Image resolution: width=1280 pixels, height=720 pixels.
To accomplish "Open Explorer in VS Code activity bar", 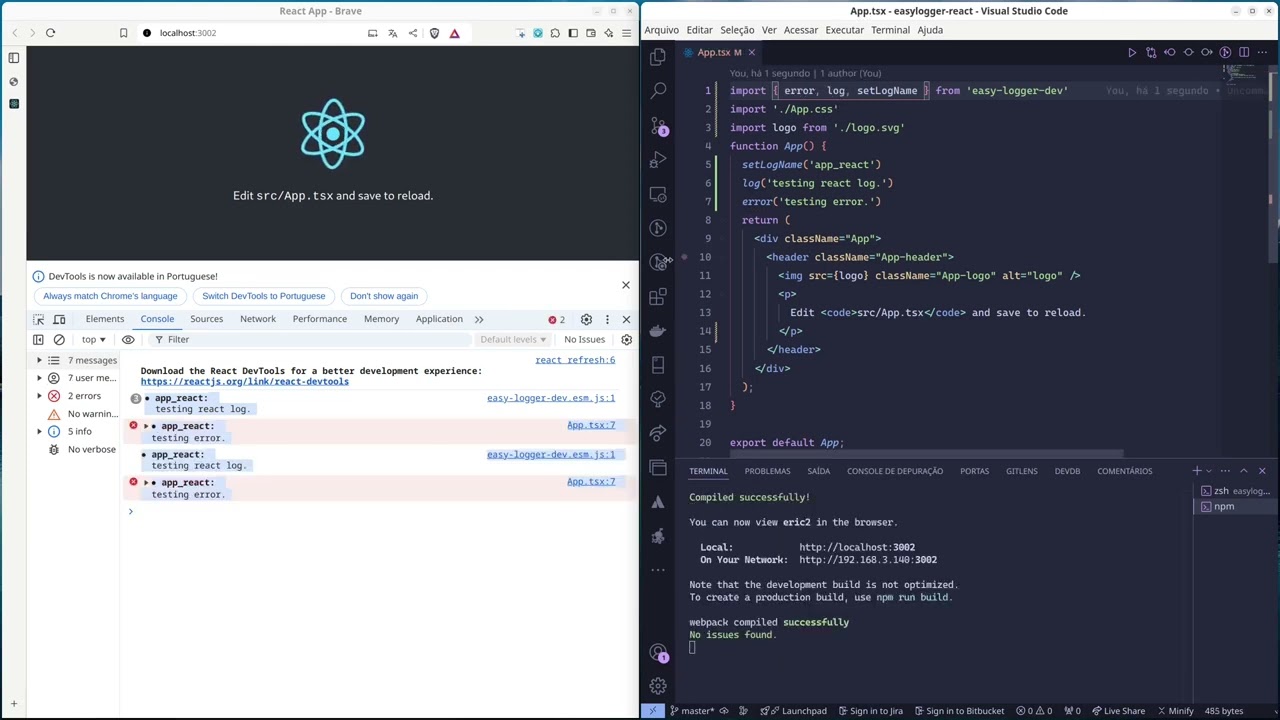I will click(x=658, y=57).
